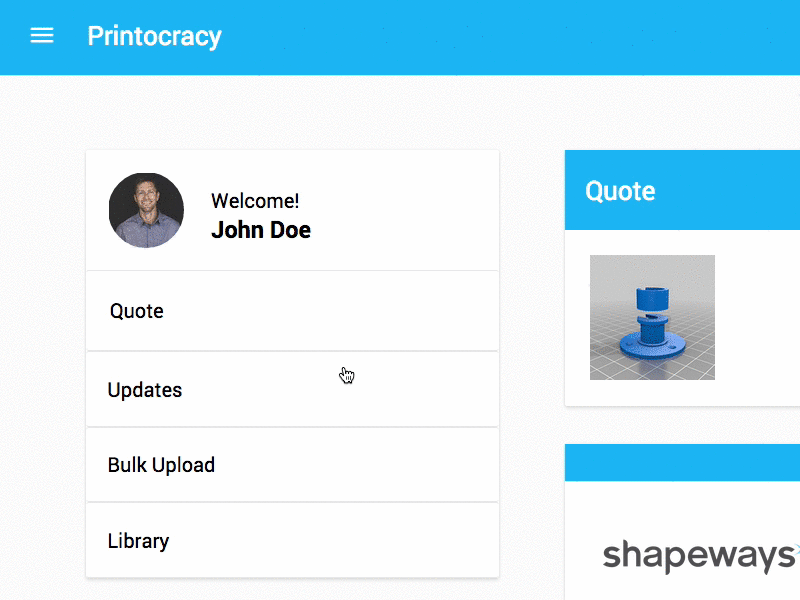Click the Welcome John Doe greeting
Viewport: 800px width, 600px height.
pyautogui.click(x=260, y=215)
